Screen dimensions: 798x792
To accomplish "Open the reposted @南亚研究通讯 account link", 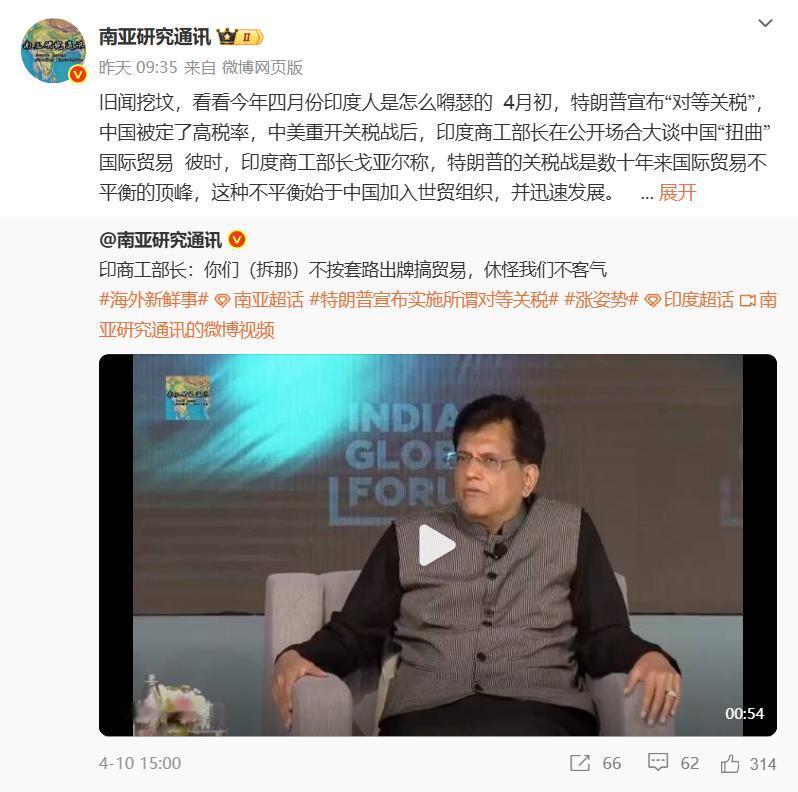I will 160,240.
